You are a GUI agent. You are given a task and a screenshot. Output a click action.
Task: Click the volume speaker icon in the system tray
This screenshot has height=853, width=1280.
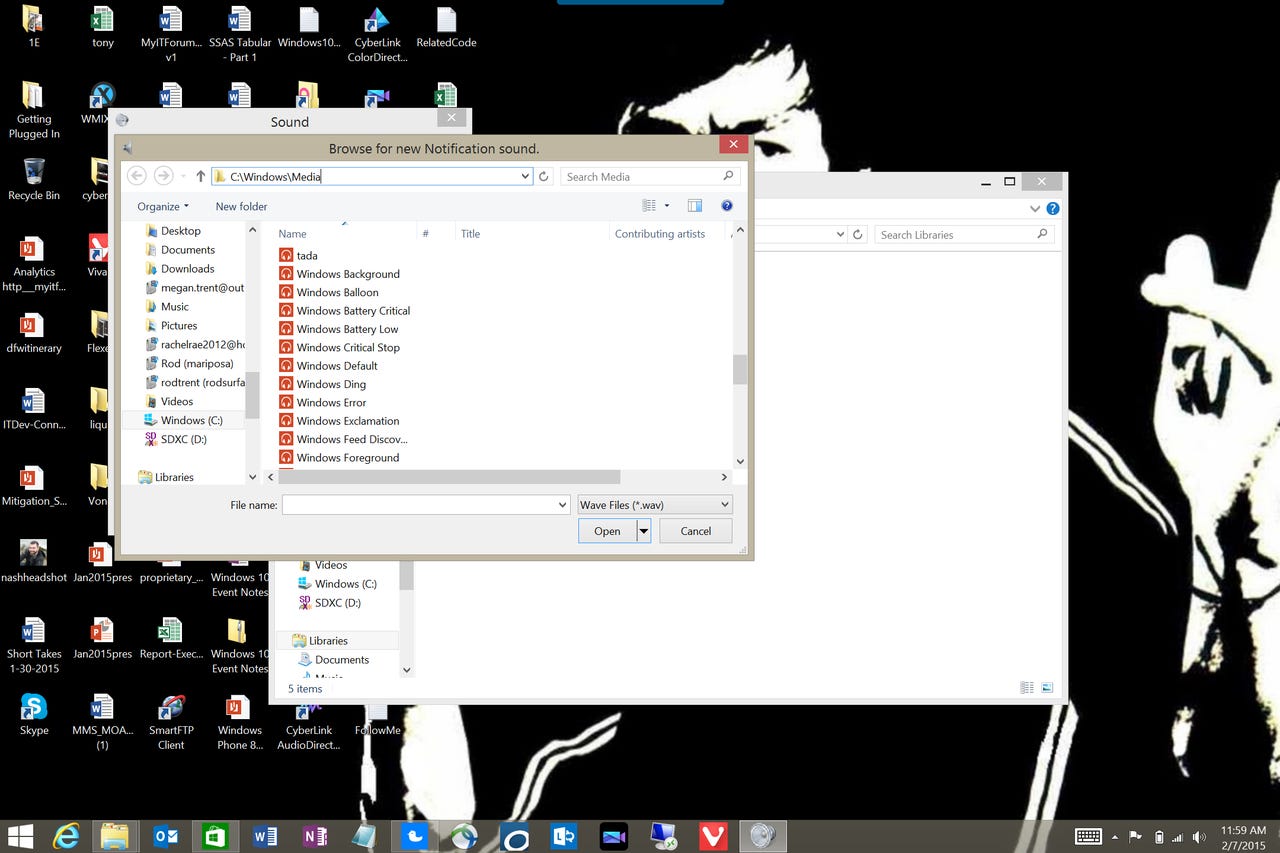coord(1201,836)
